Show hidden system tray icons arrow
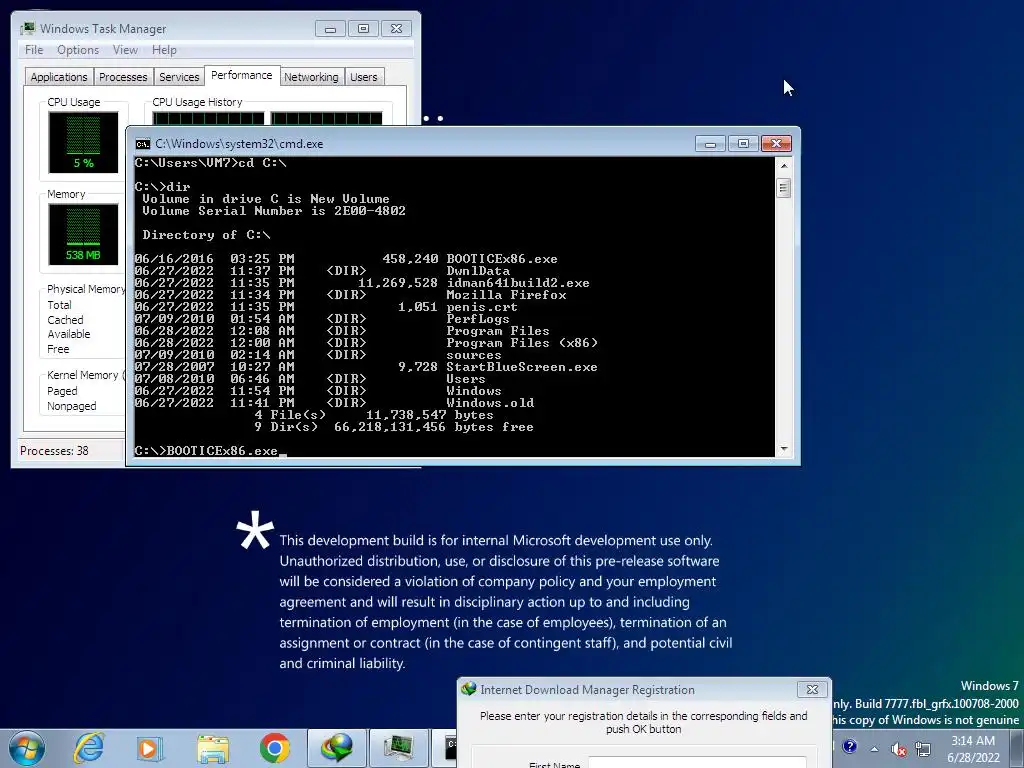 point(874,748)
